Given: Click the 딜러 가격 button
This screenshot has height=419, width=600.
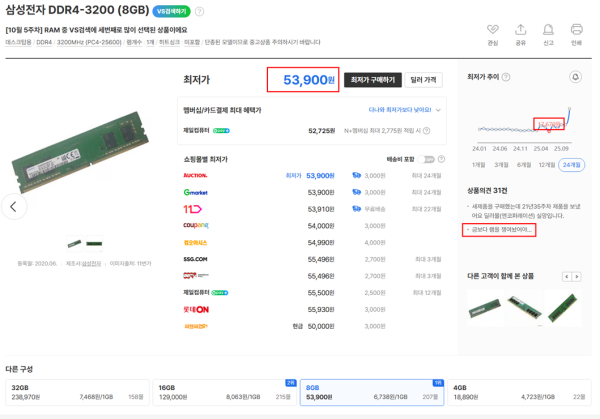Looking at the screenshot, I should [x=423, y=79].
